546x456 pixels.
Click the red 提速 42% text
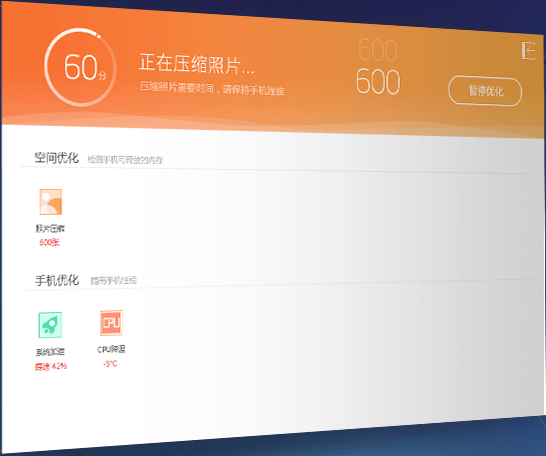pos(50,366)
